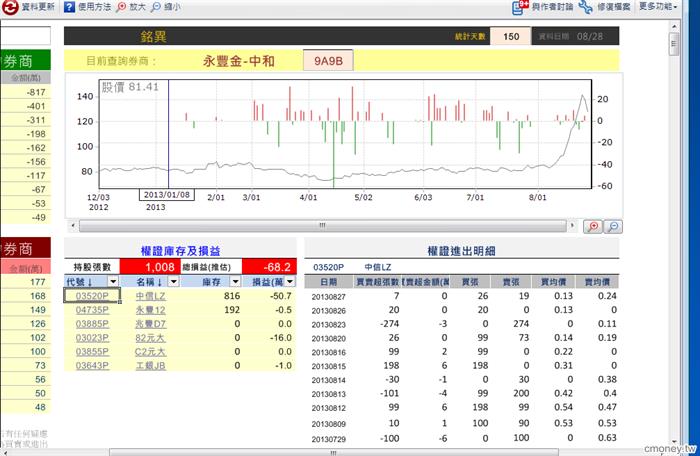Zoom in chart with red magnifier button
This screenshot has height=456, width=700.
593,226
